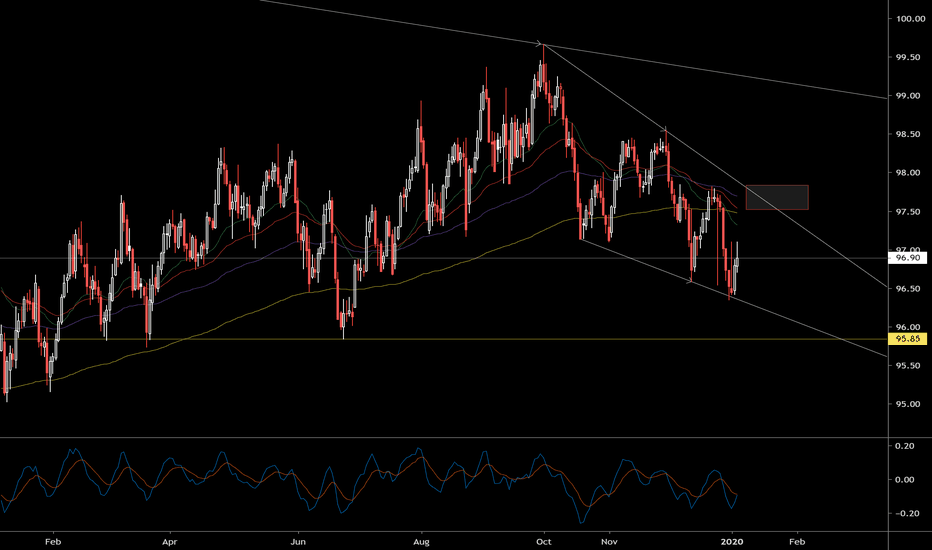Click the 100.00 price axis label
This screenshot has height=550, width=932.
point(911,18)
